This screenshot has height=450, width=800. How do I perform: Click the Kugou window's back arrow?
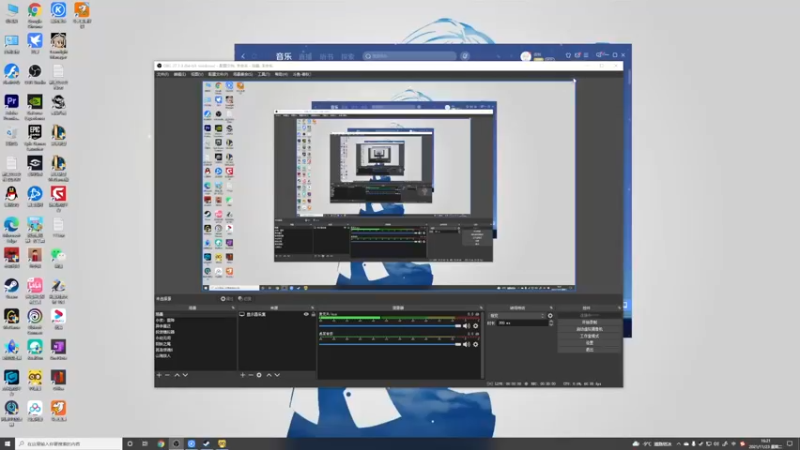click(x=243, y=56)
